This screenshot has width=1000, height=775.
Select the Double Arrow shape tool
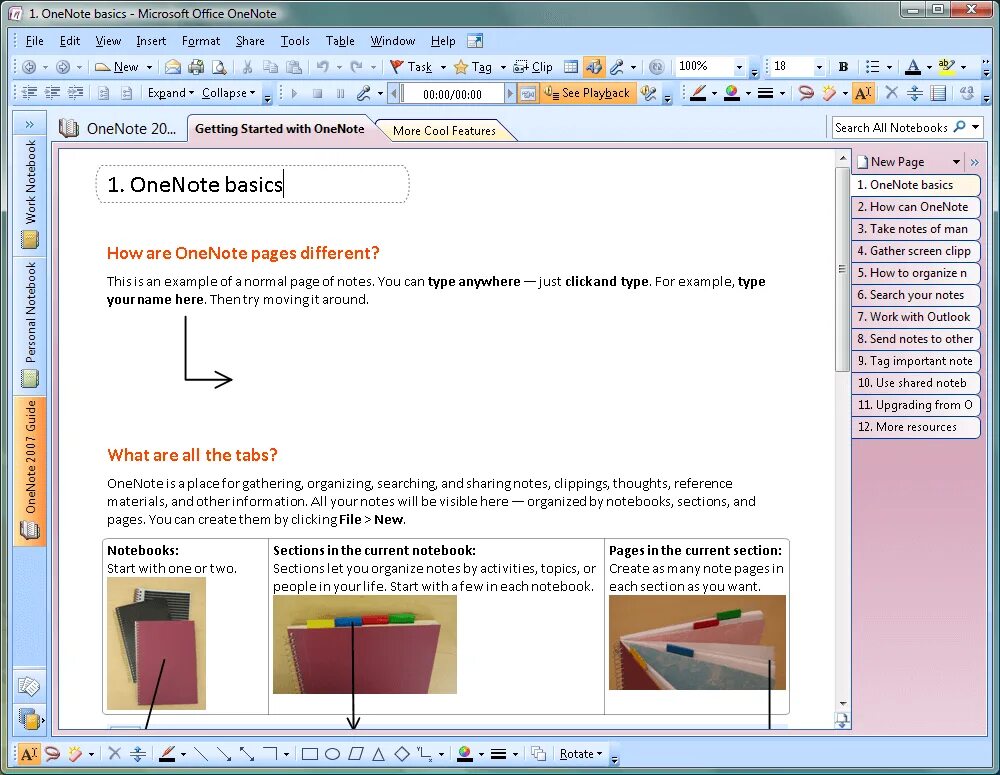point(247,754)
